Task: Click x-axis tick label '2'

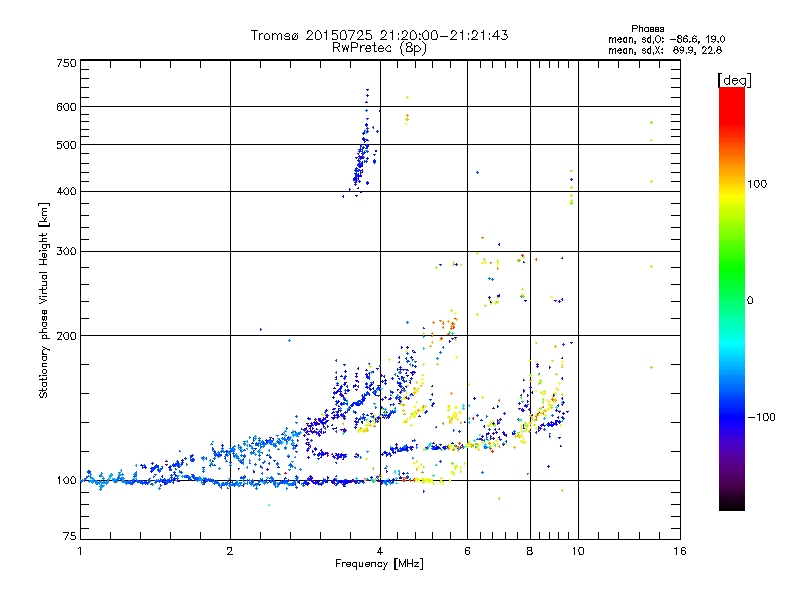Action: tap(230, 551)
